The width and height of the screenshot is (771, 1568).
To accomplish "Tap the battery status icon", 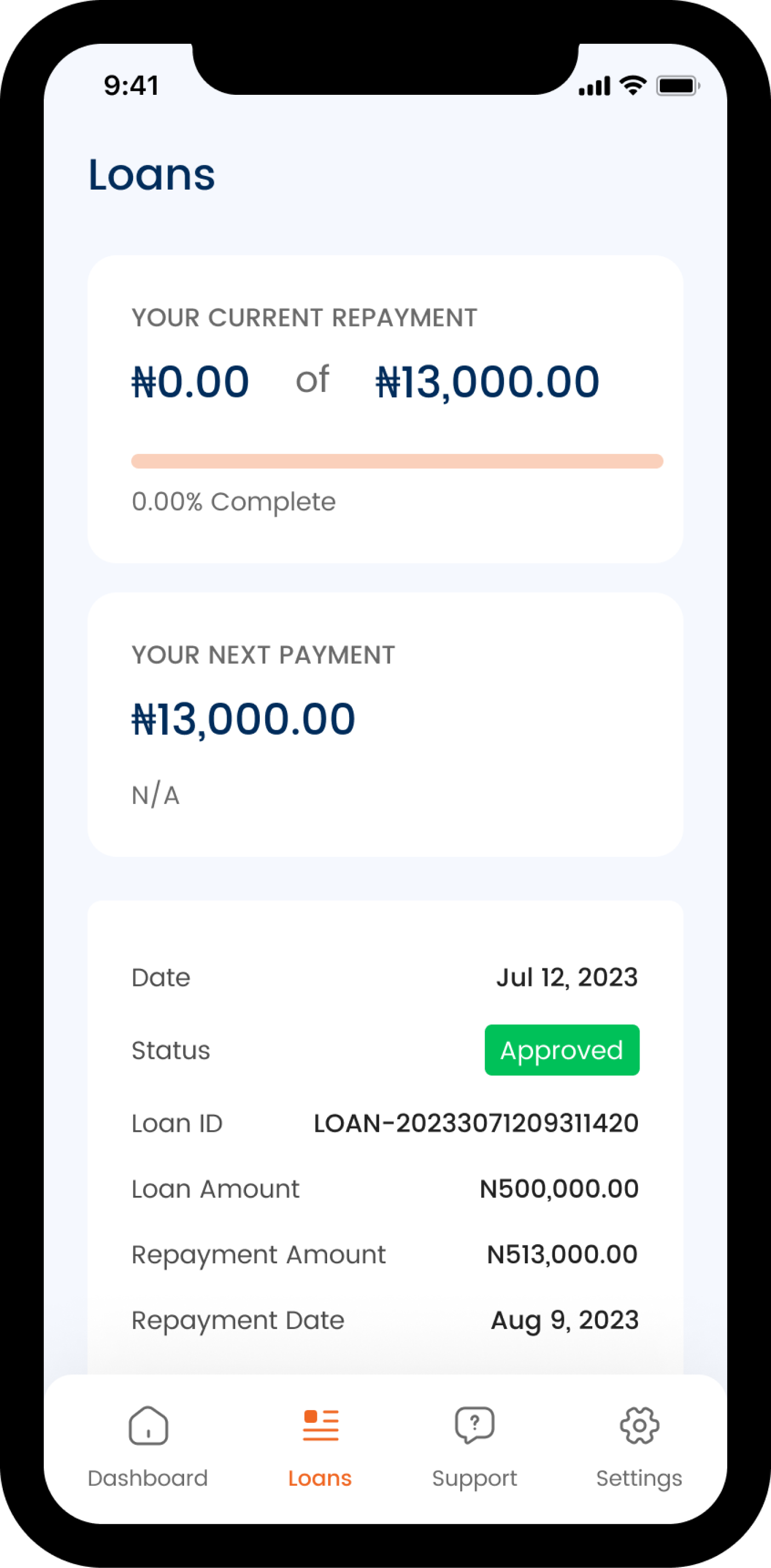I will tap(677, 86).
